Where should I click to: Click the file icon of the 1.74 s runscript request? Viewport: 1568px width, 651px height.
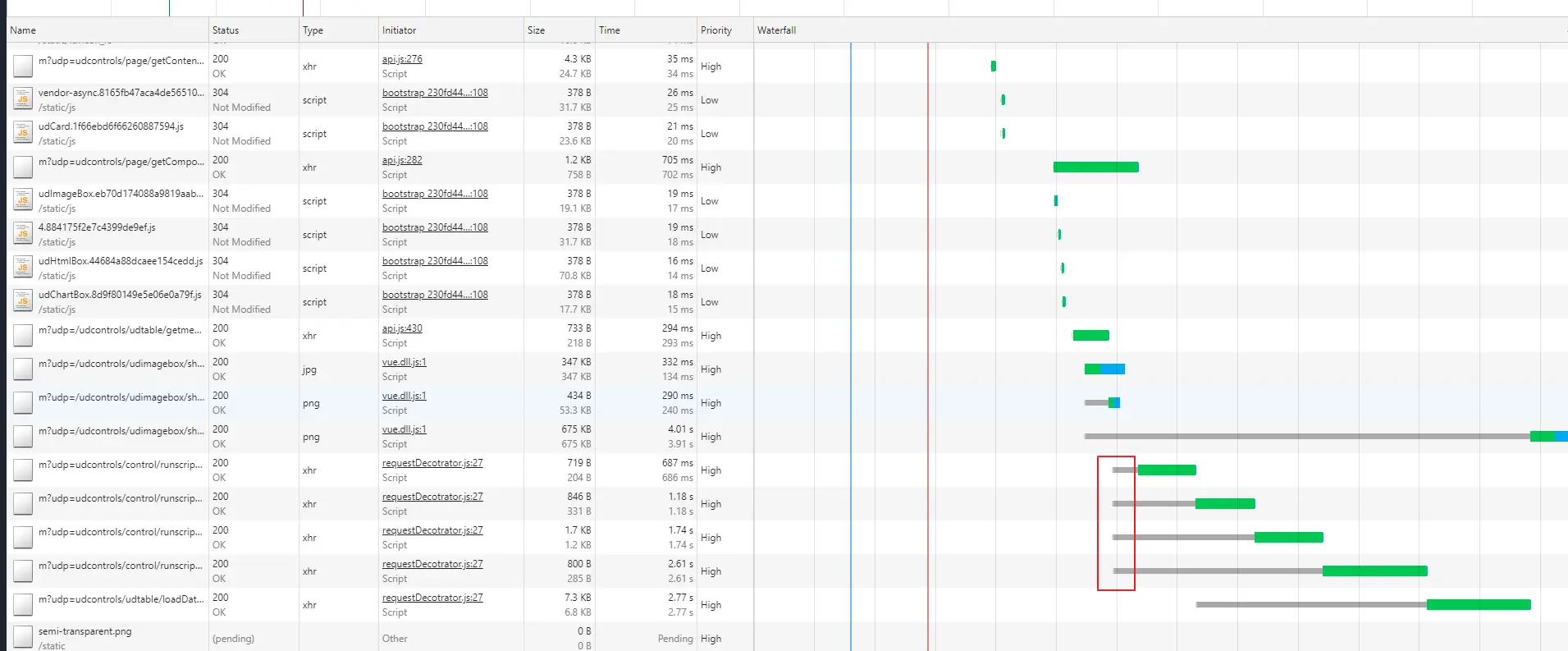[23, 537]
